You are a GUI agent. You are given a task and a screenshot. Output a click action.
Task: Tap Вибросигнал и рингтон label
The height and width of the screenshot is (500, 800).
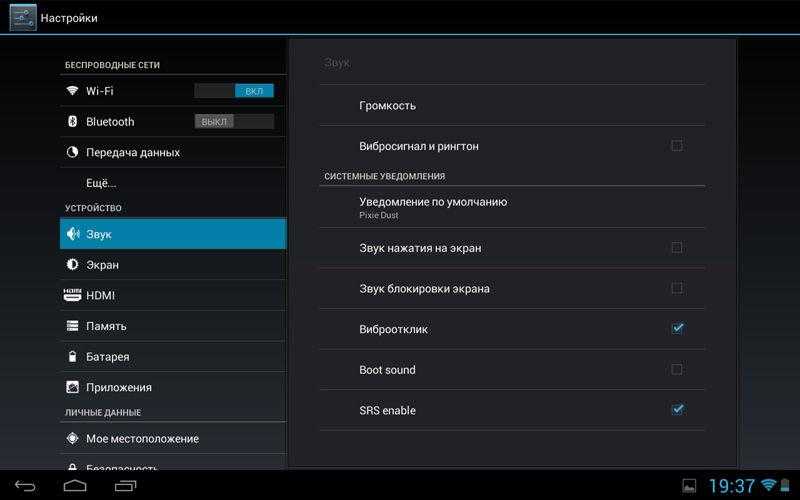419,146
